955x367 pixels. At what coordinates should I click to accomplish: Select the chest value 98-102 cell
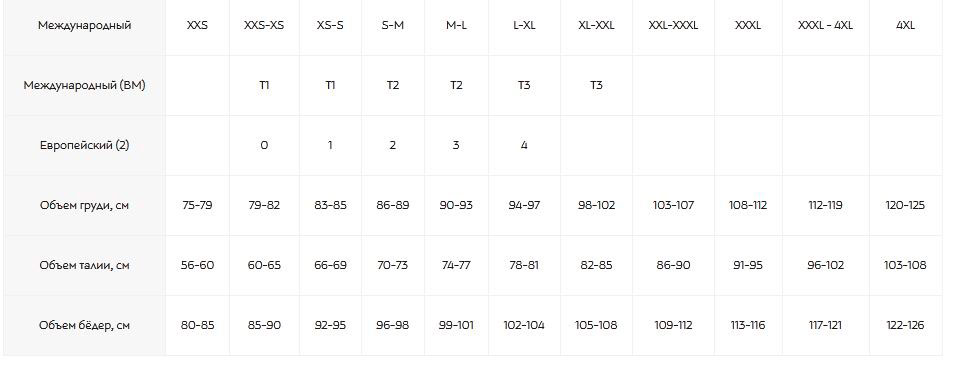coord(596,205)
